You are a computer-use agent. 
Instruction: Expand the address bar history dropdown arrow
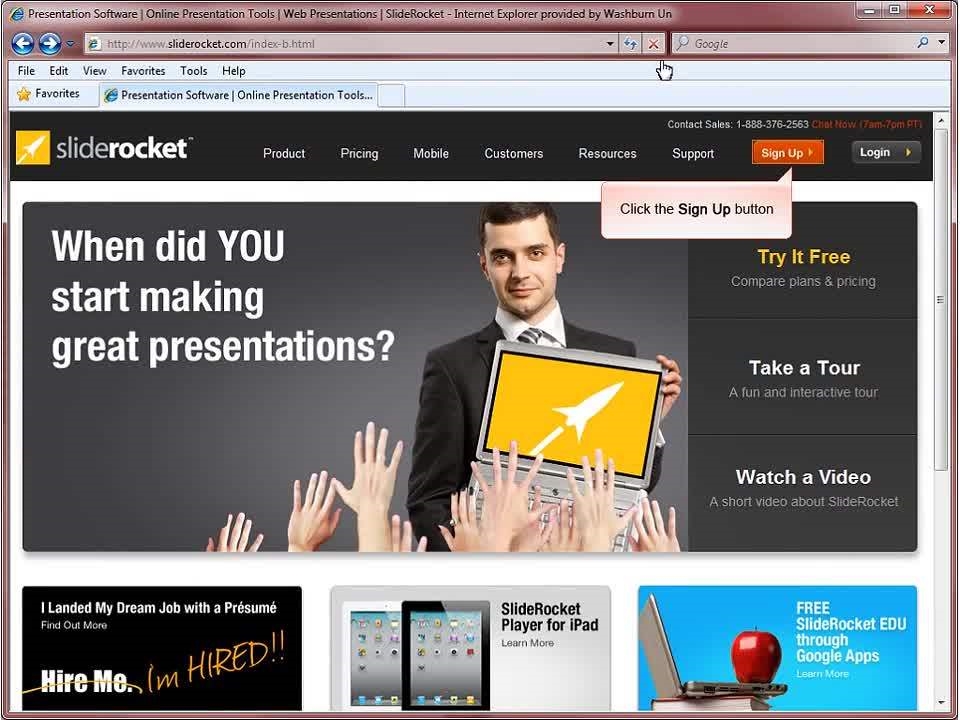click(610, 43)
